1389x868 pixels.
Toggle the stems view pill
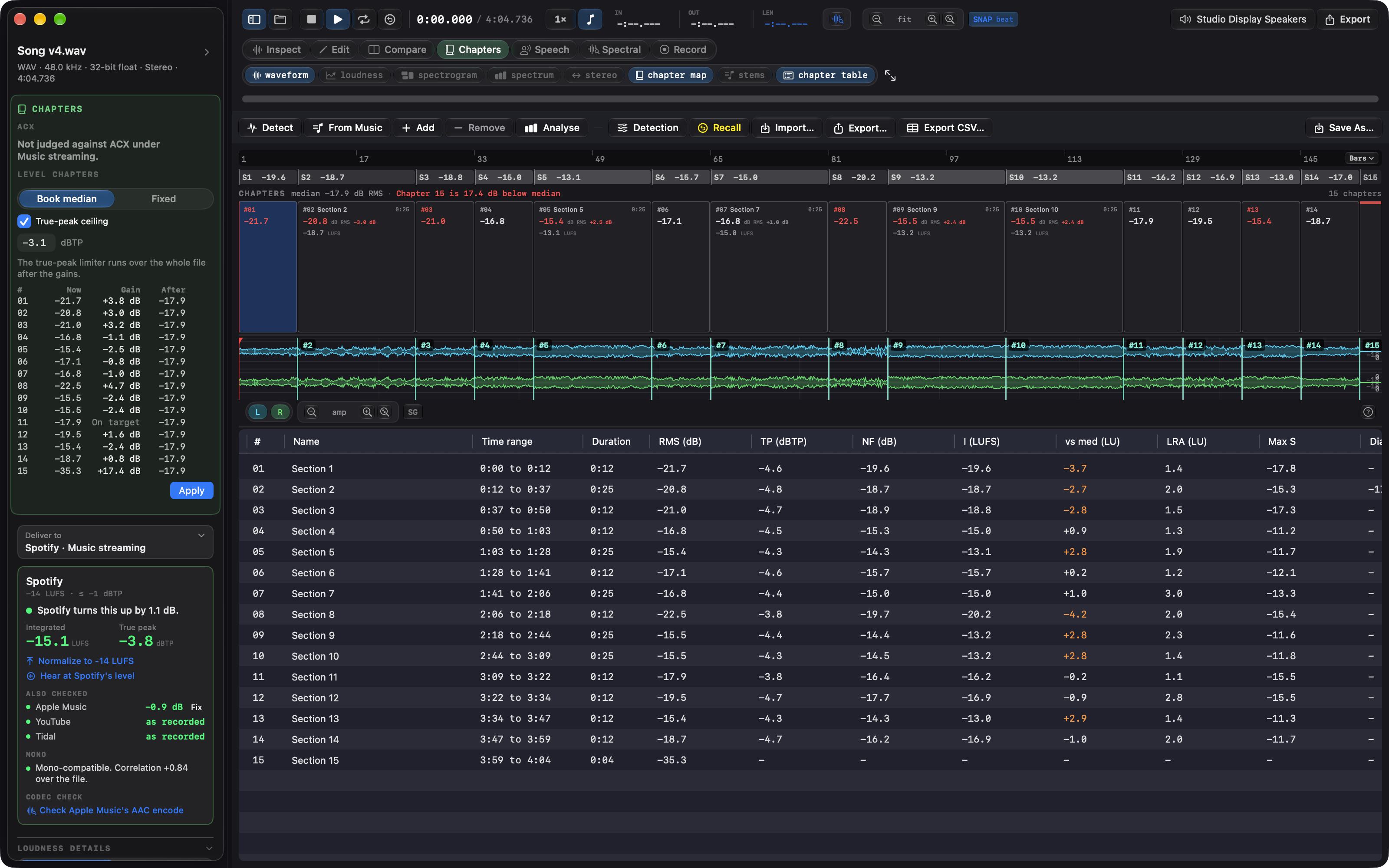pyautogui.click(x=744, y=75)
